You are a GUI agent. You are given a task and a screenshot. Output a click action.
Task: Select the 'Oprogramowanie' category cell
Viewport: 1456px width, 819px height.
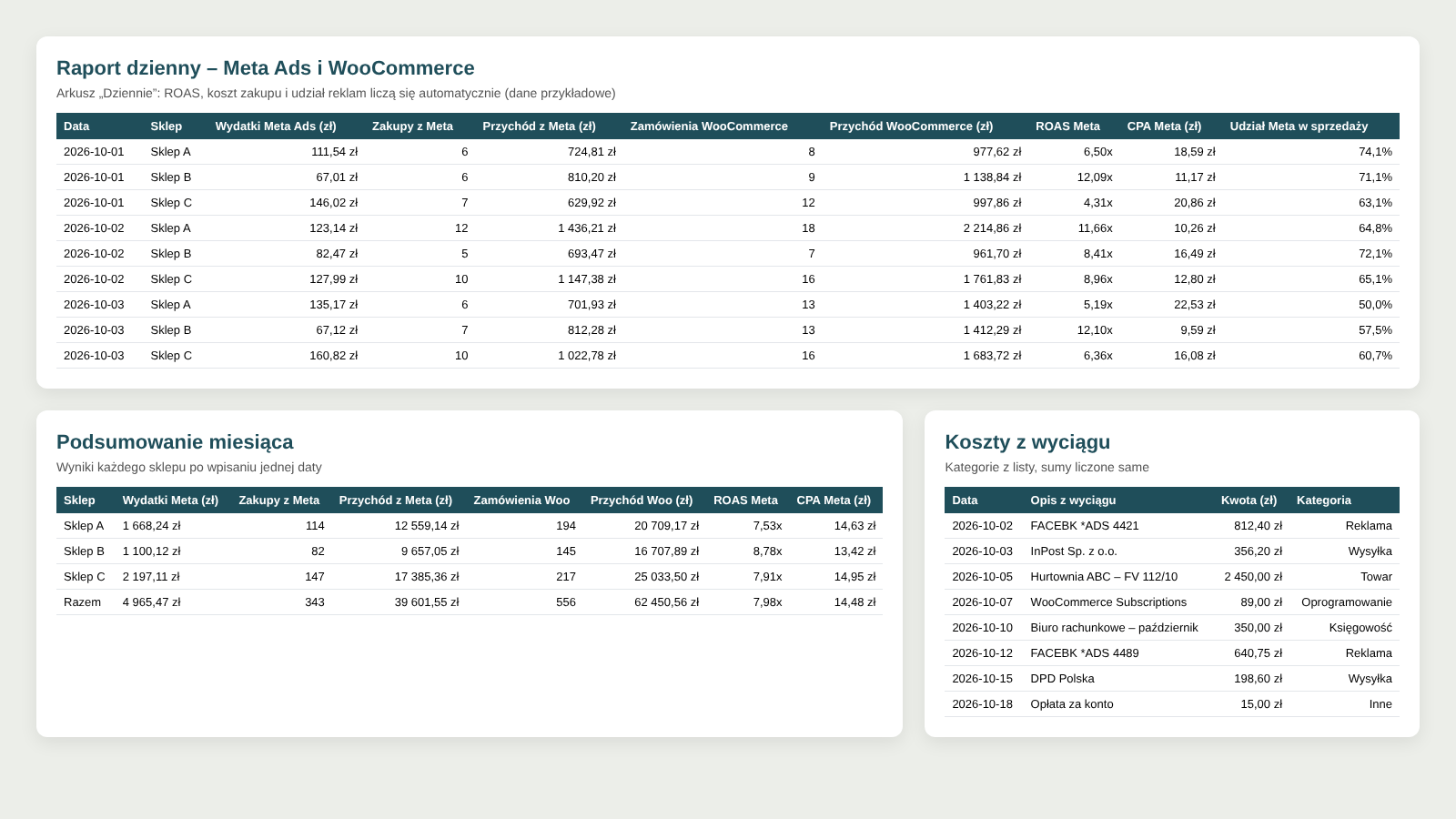(x=1347, y=602)
